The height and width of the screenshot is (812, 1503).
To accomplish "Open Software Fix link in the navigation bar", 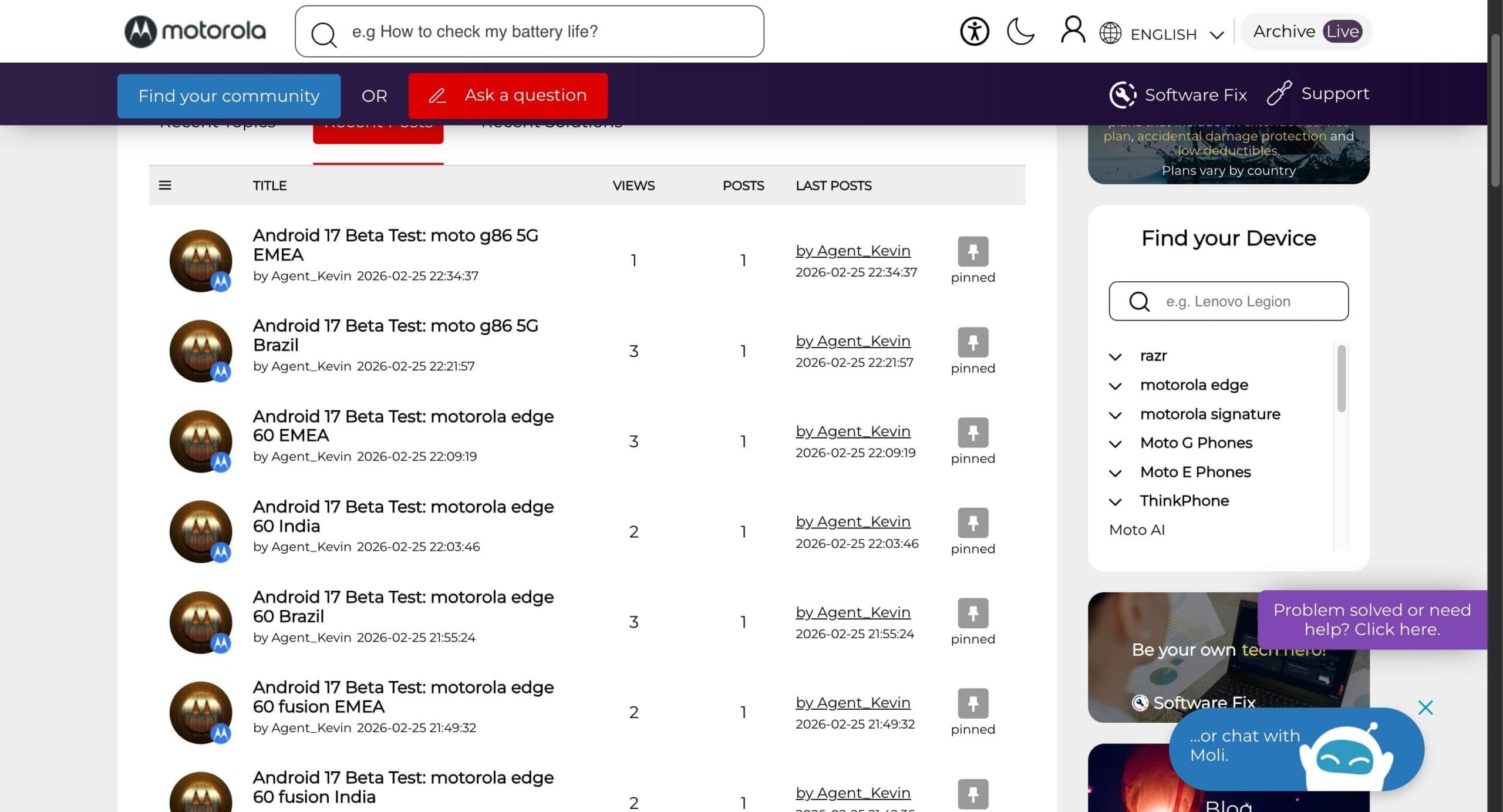I will 1195,95.
